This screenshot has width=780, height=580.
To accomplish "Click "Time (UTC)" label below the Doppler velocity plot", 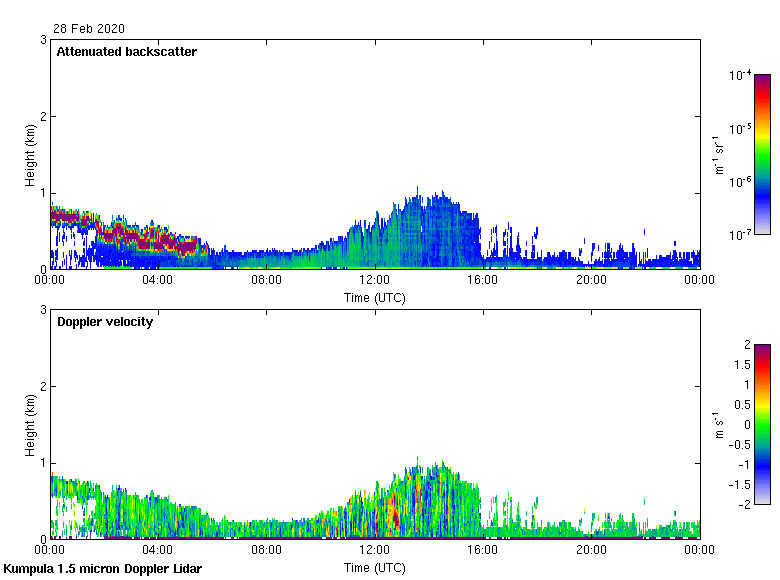I will click(x=375, y=567).
